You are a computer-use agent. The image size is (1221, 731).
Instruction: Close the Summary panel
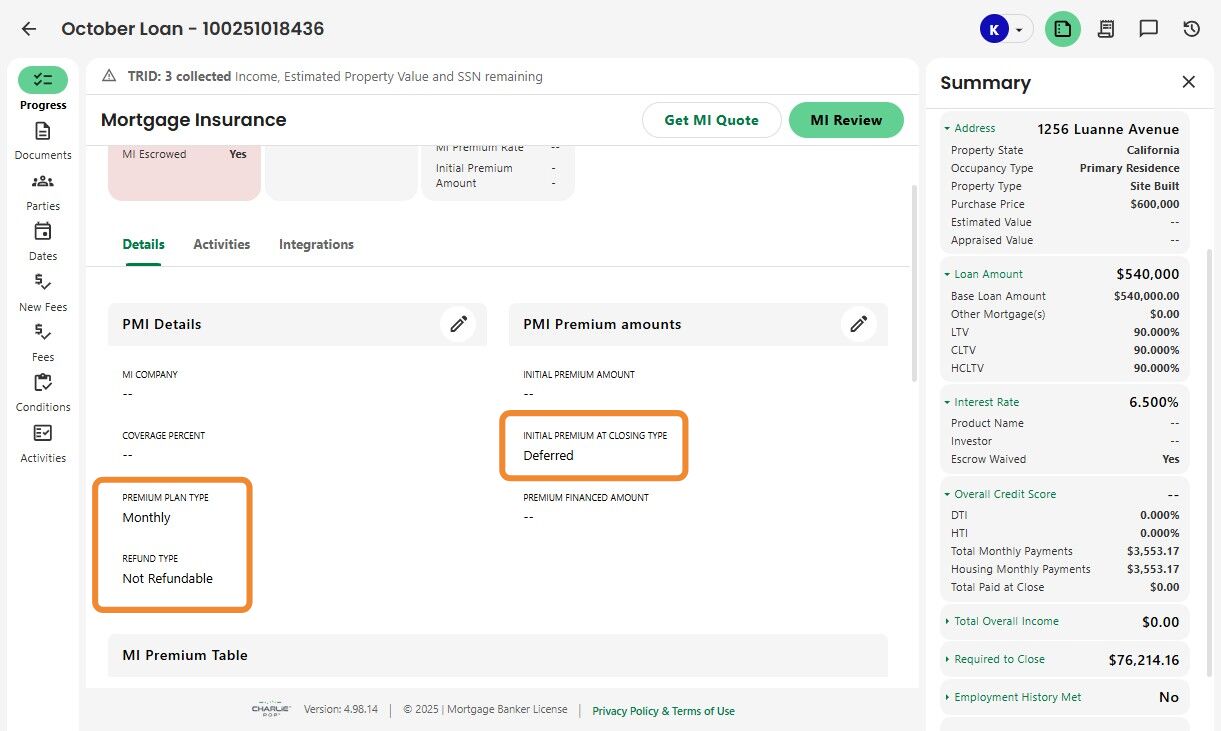tap(1188, 82)
